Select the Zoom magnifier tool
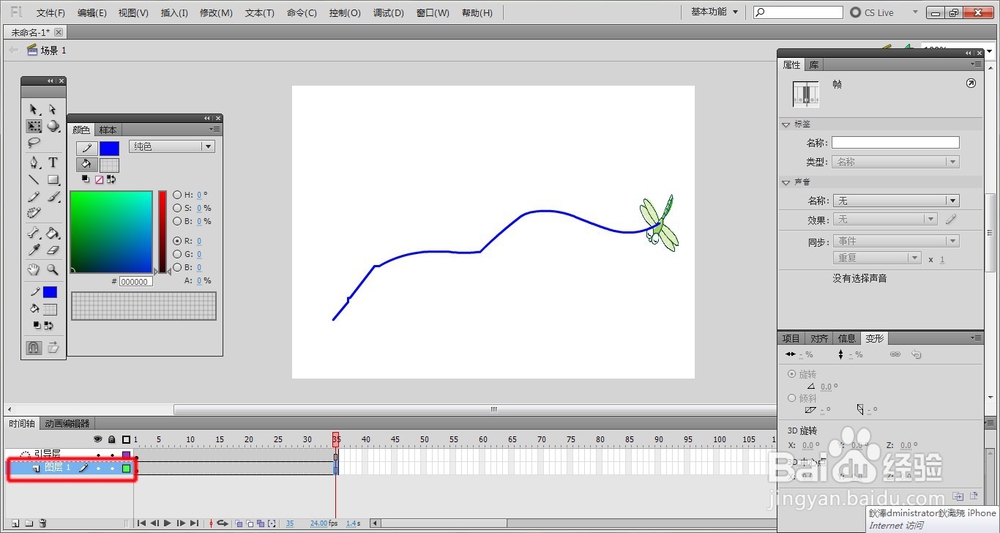 (53, 270)
